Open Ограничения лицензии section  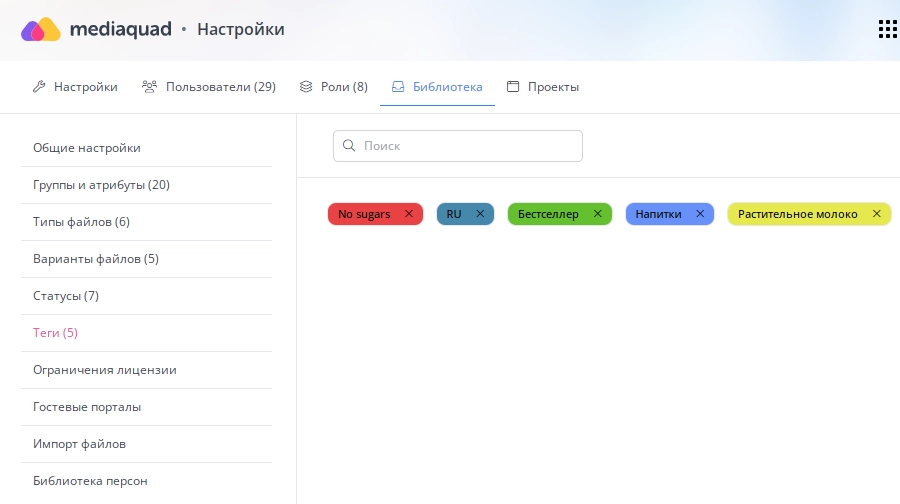(146, 370)
